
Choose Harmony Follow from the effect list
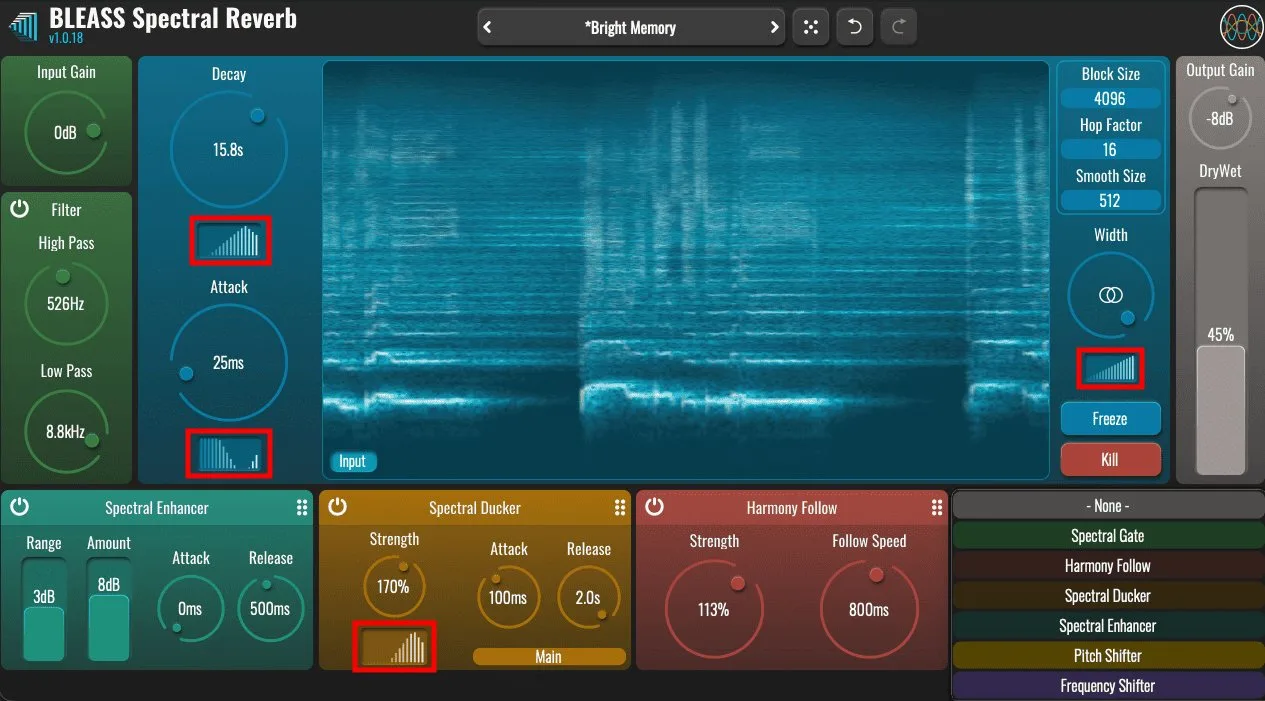[1108, 566]
